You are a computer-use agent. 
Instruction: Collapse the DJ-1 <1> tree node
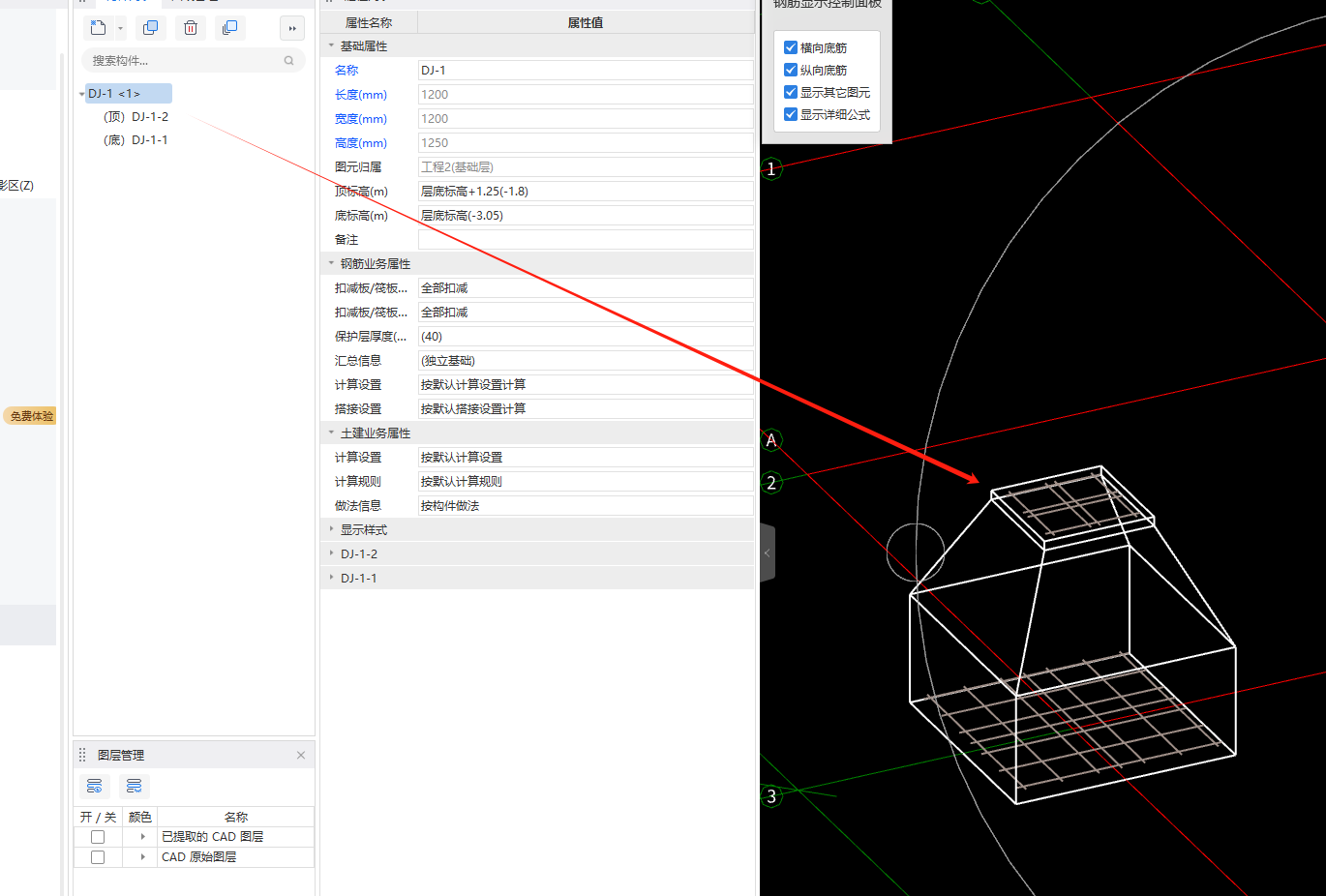tap(81, 94)
